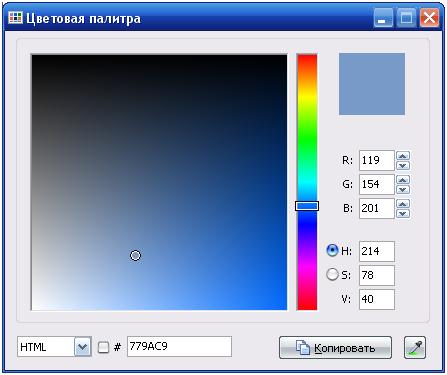Click the selected color preview swatch
The image size is (447, 375).
pyautogui.click(x=372, y=84)
